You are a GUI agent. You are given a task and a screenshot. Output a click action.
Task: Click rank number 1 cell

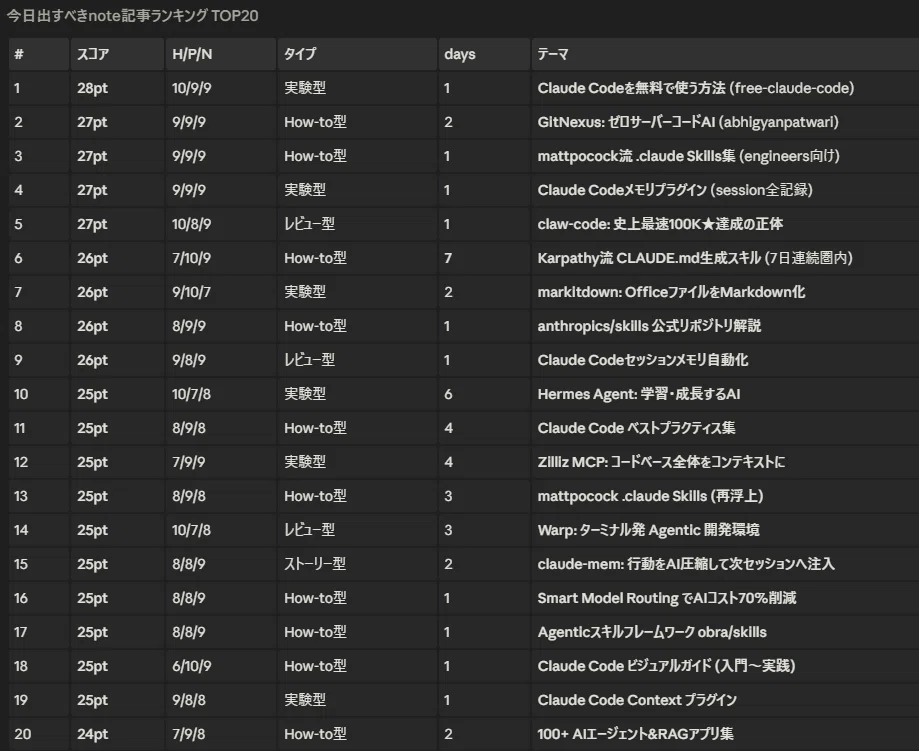tap(39, 89)
